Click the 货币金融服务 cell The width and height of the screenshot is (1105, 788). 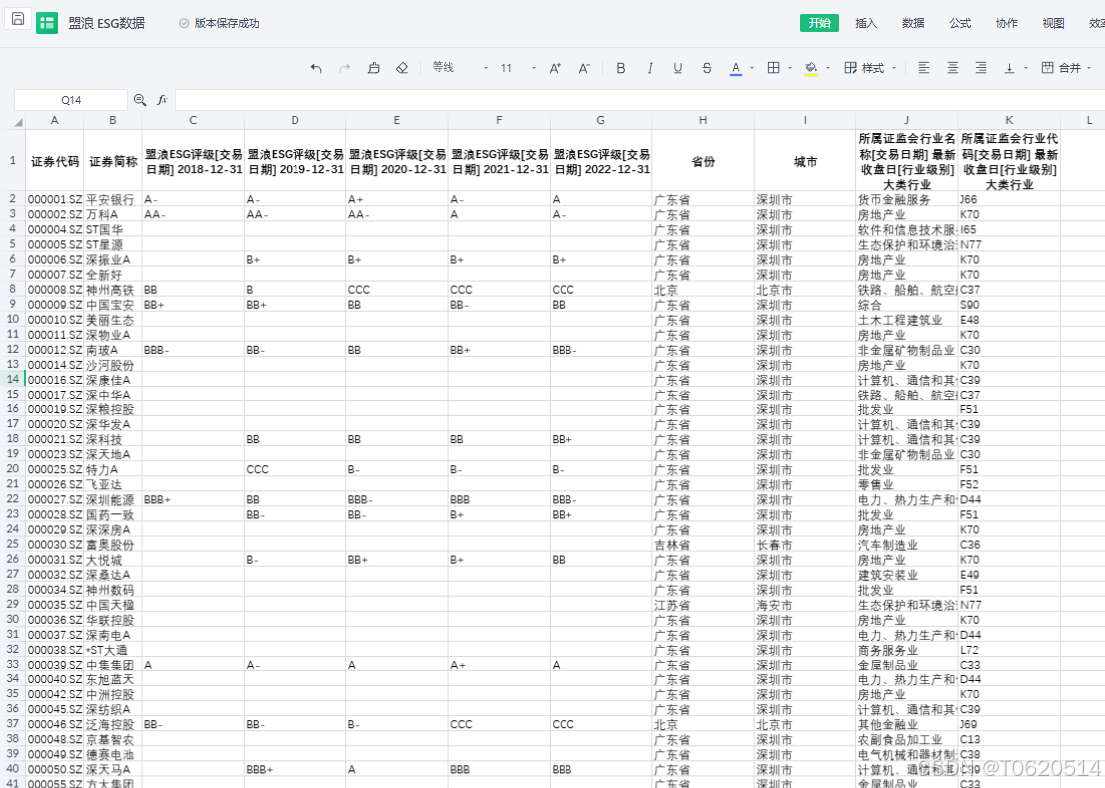coord(906,199)
